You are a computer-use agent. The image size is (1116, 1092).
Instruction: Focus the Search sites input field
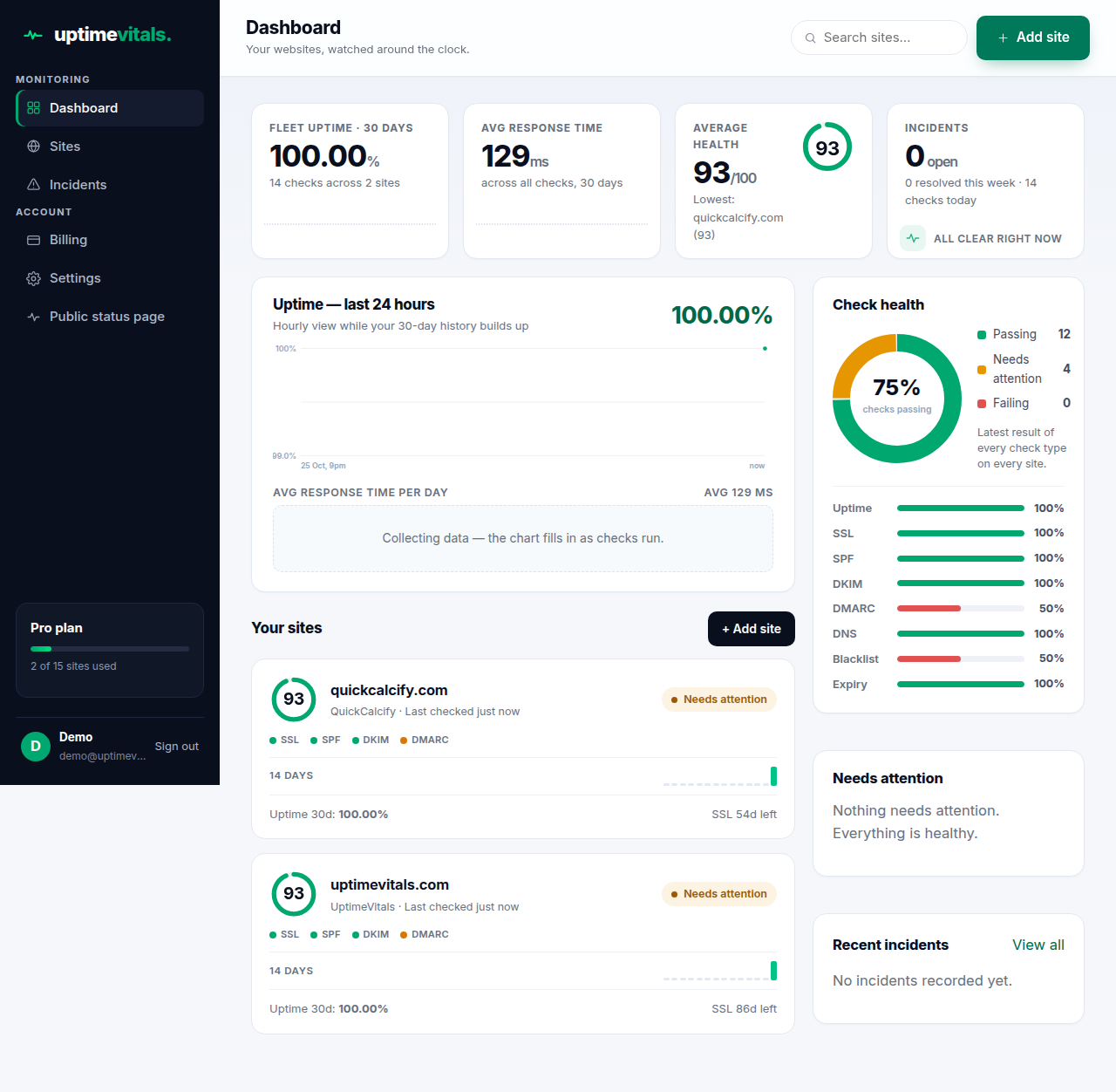point(879,38)
